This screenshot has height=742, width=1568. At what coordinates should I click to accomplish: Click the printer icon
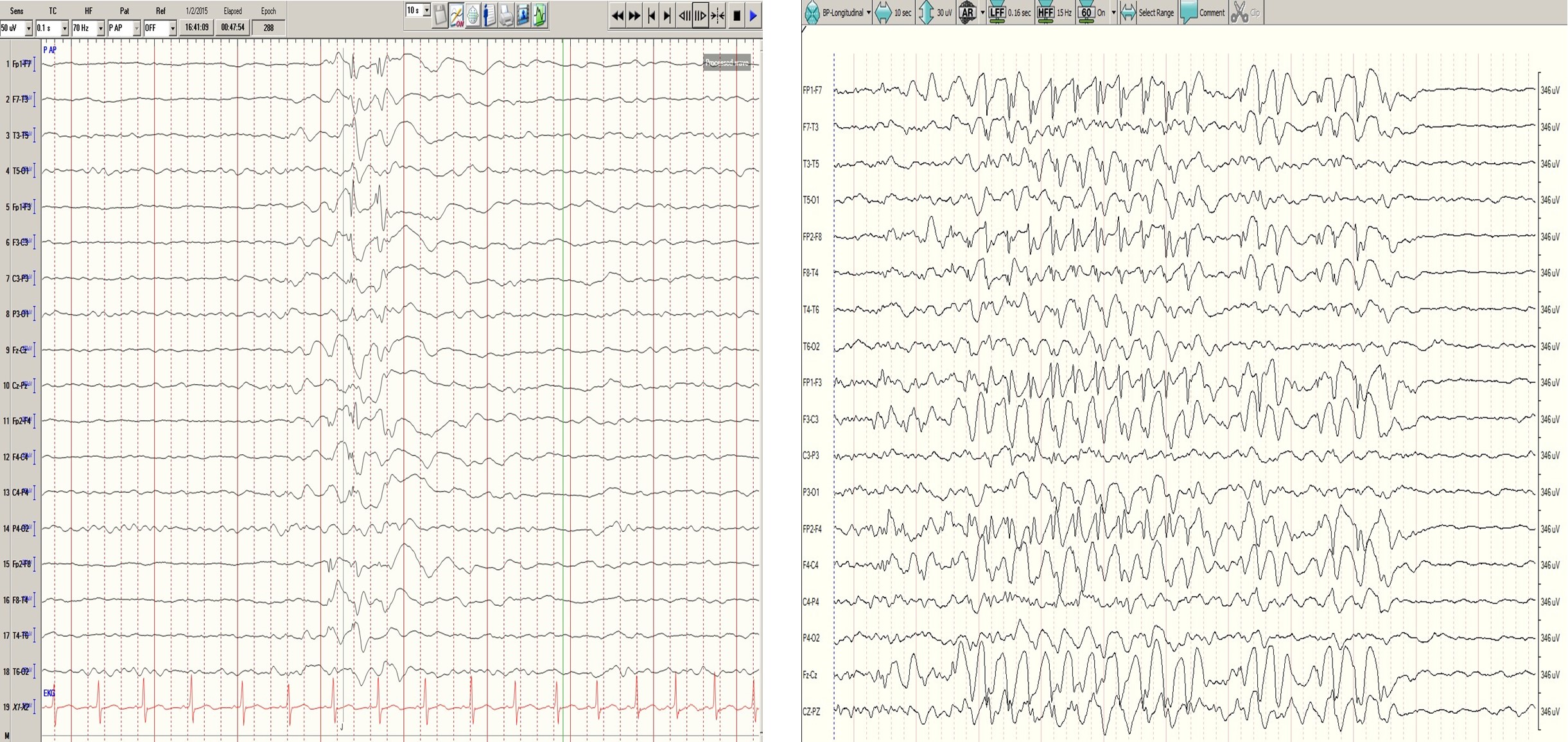(507, 15)
